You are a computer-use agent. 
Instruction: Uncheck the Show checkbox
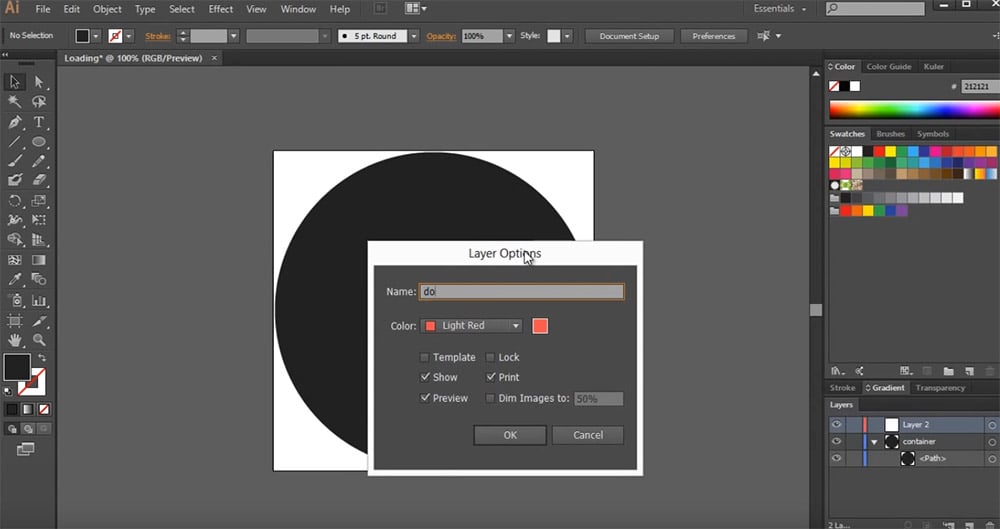click(x=425, y=377)
